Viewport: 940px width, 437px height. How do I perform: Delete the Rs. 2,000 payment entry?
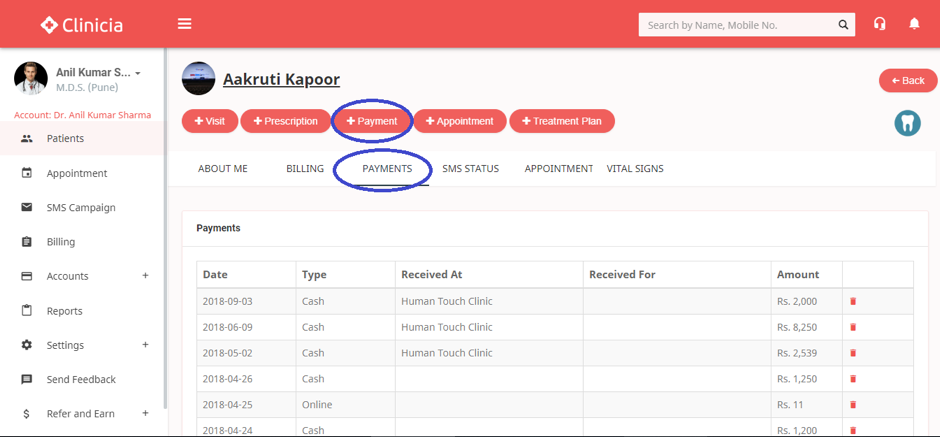853,301
